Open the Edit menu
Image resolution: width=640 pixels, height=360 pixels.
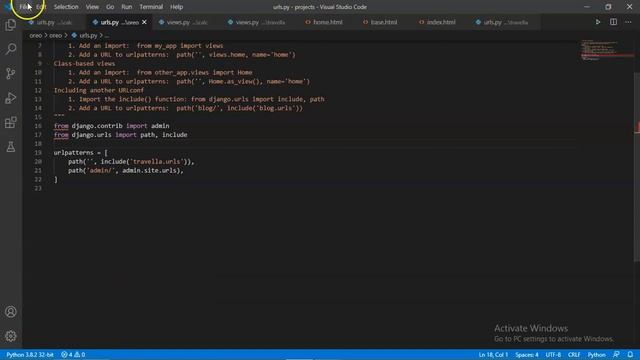[41, 7]
